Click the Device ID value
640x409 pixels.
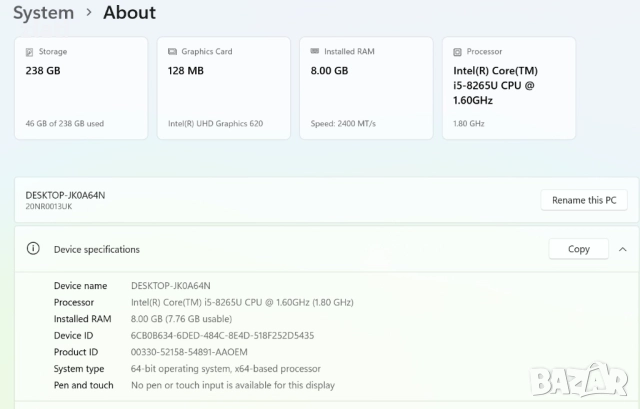[x=222, y=335]
